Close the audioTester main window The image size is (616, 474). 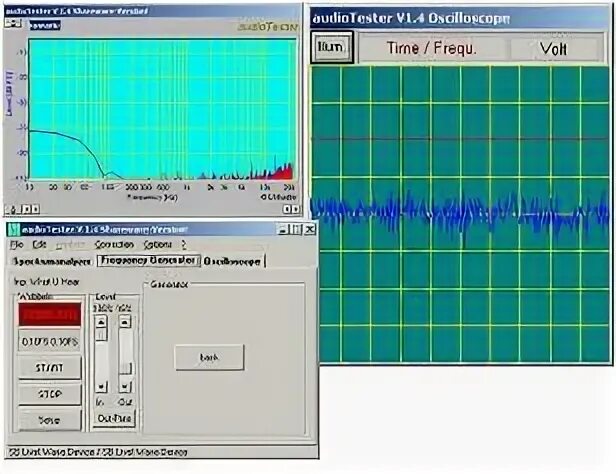[310, 229]
